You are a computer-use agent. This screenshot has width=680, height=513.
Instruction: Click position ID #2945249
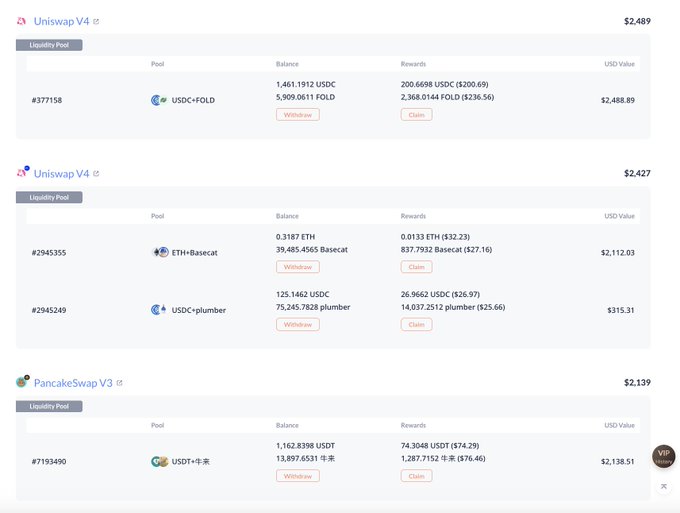click(49, 310)
